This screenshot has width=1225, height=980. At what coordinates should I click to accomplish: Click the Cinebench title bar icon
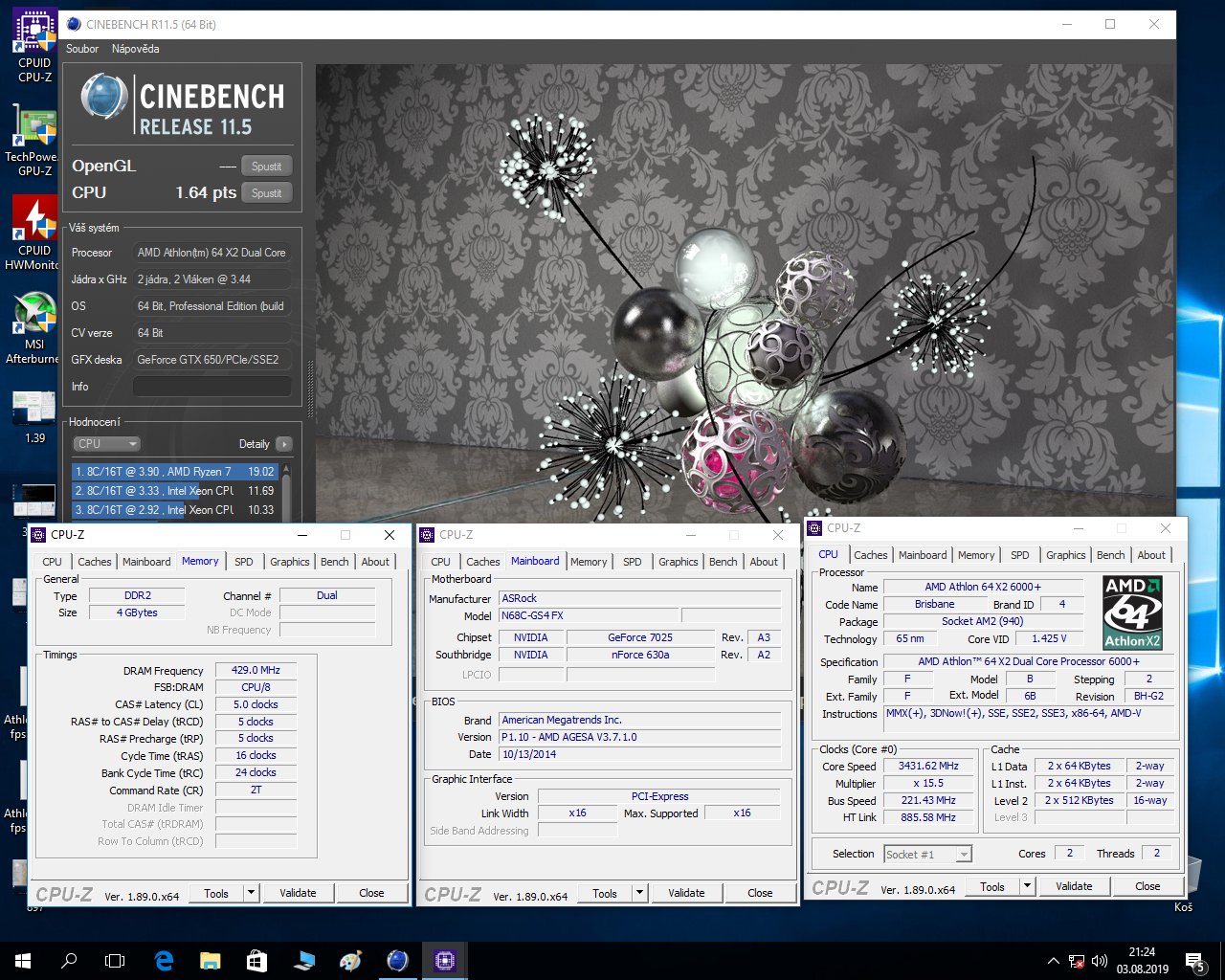point(74,24)
